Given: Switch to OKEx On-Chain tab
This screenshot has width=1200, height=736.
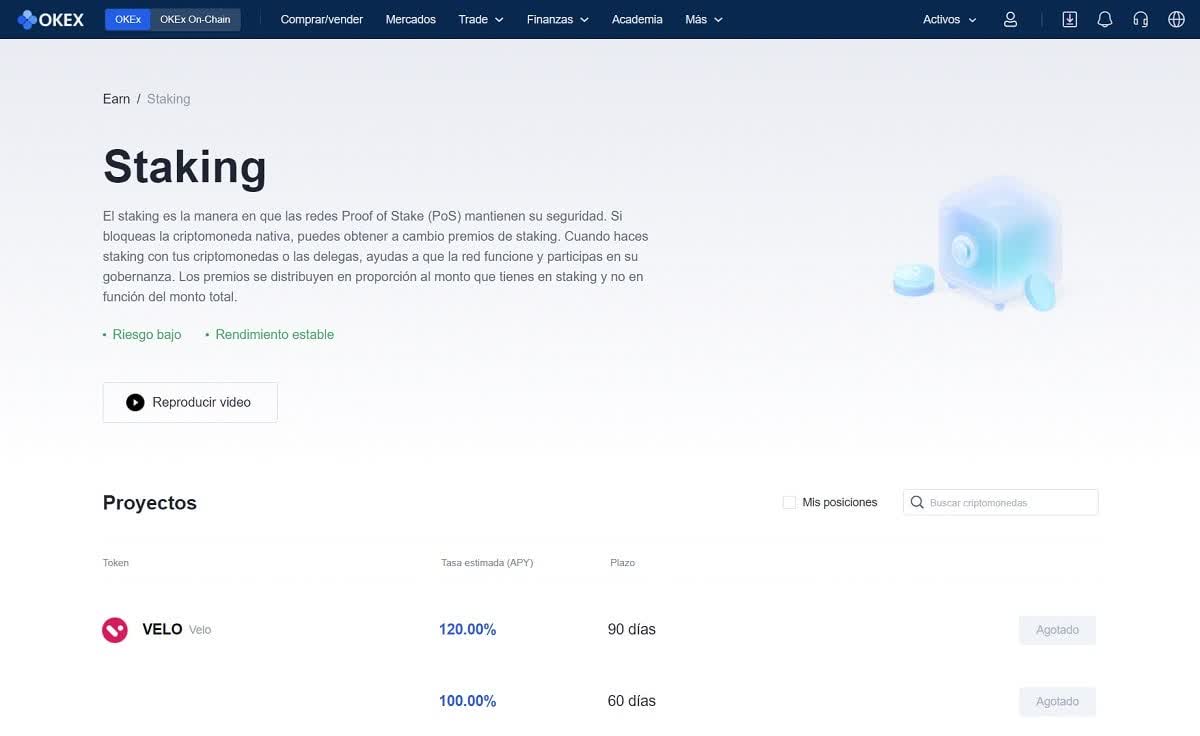Looking at the screenshot, I should tap(195, 19).
